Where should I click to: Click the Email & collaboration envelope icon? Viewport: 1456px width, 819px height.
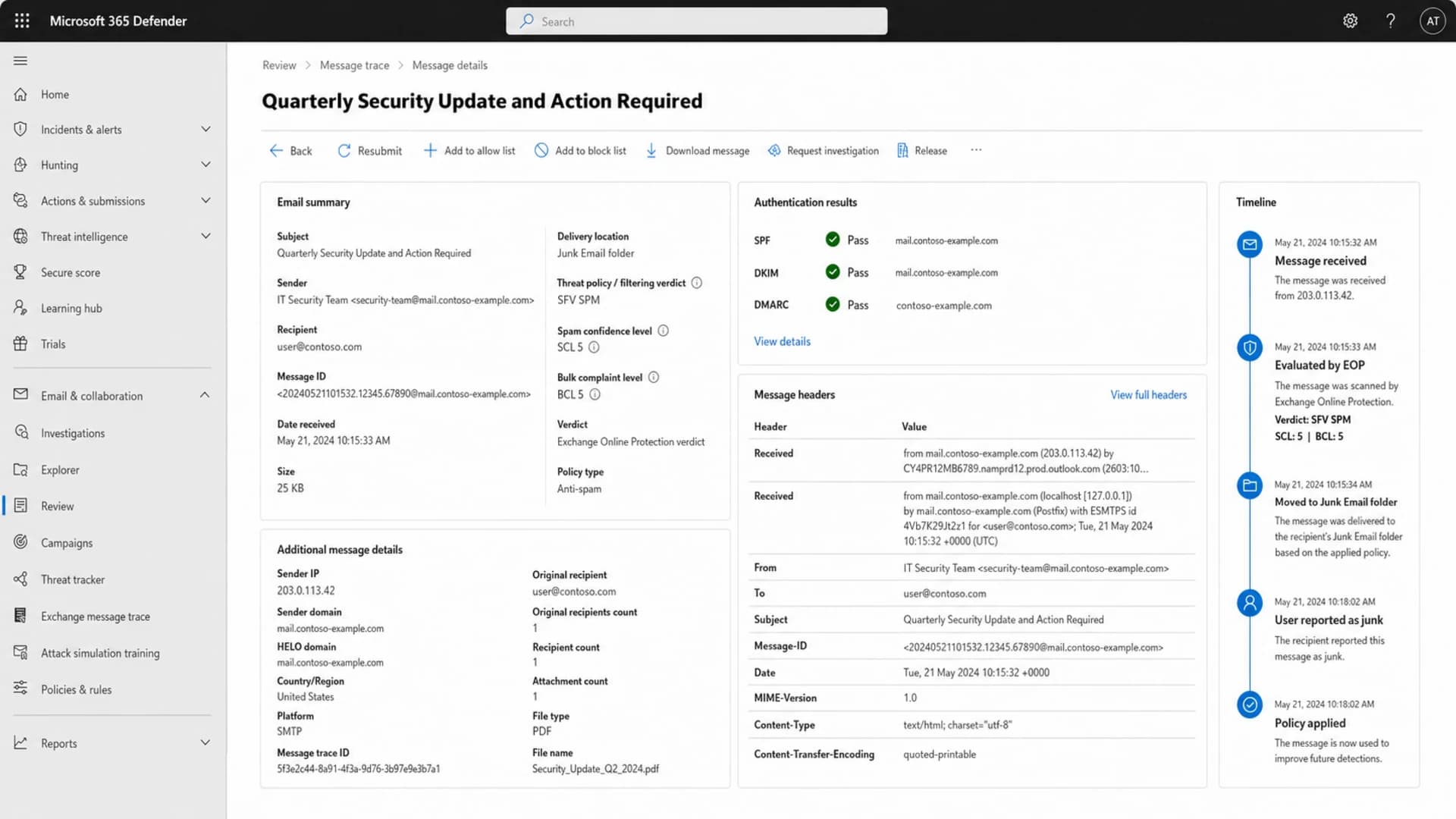point(20,394)
